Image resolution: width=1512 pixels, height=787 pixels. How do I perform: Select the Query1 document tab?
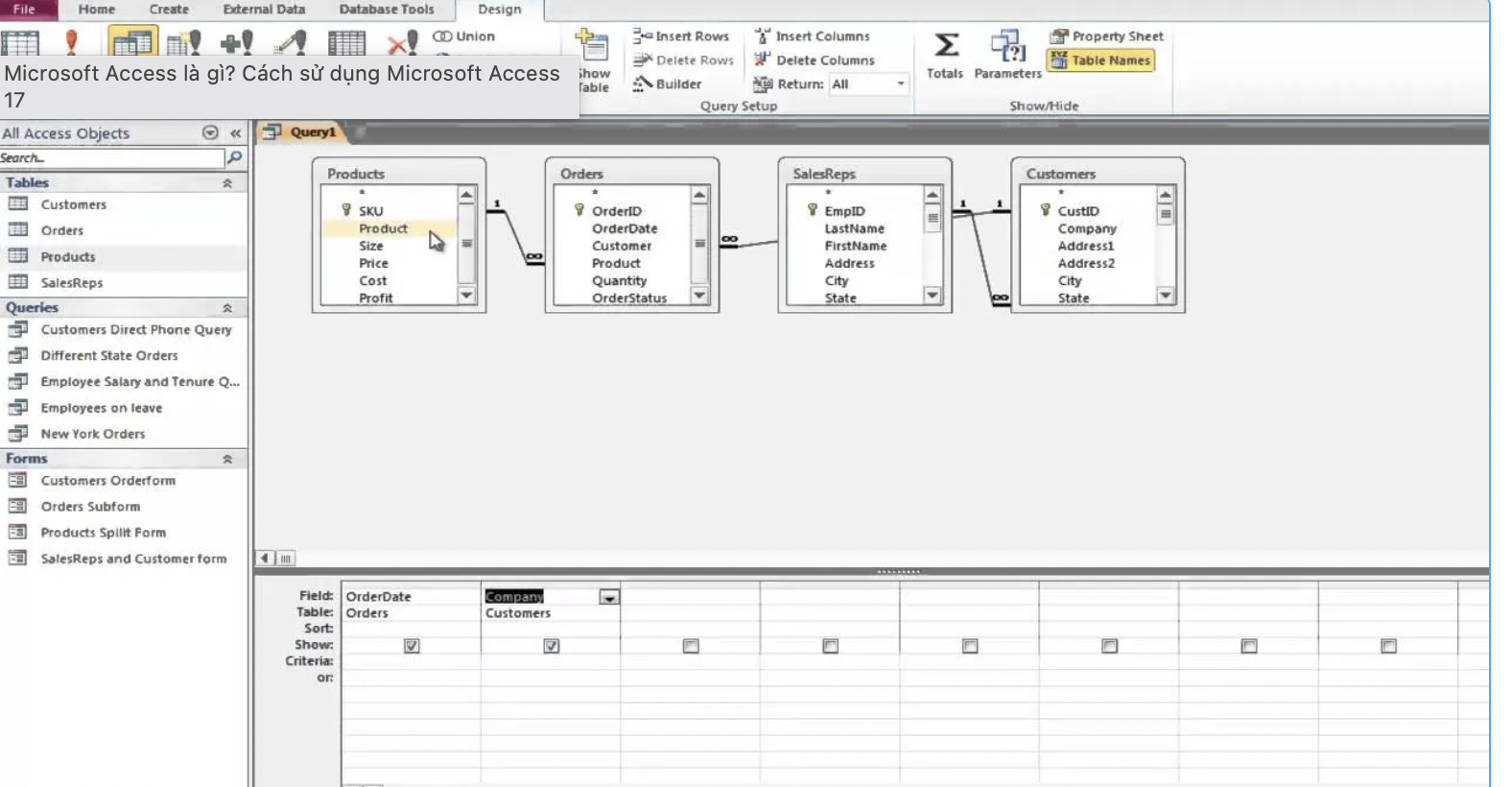301,132
